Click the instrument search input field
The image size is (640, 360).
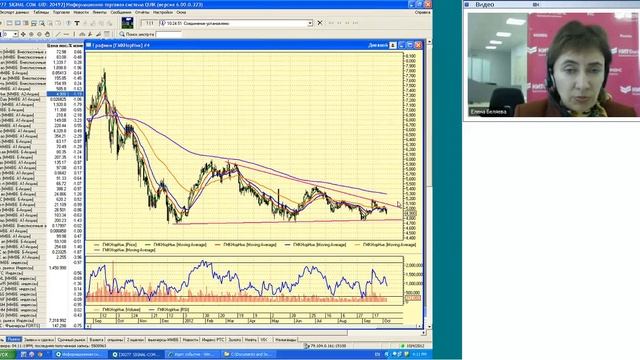pos(169,34)
